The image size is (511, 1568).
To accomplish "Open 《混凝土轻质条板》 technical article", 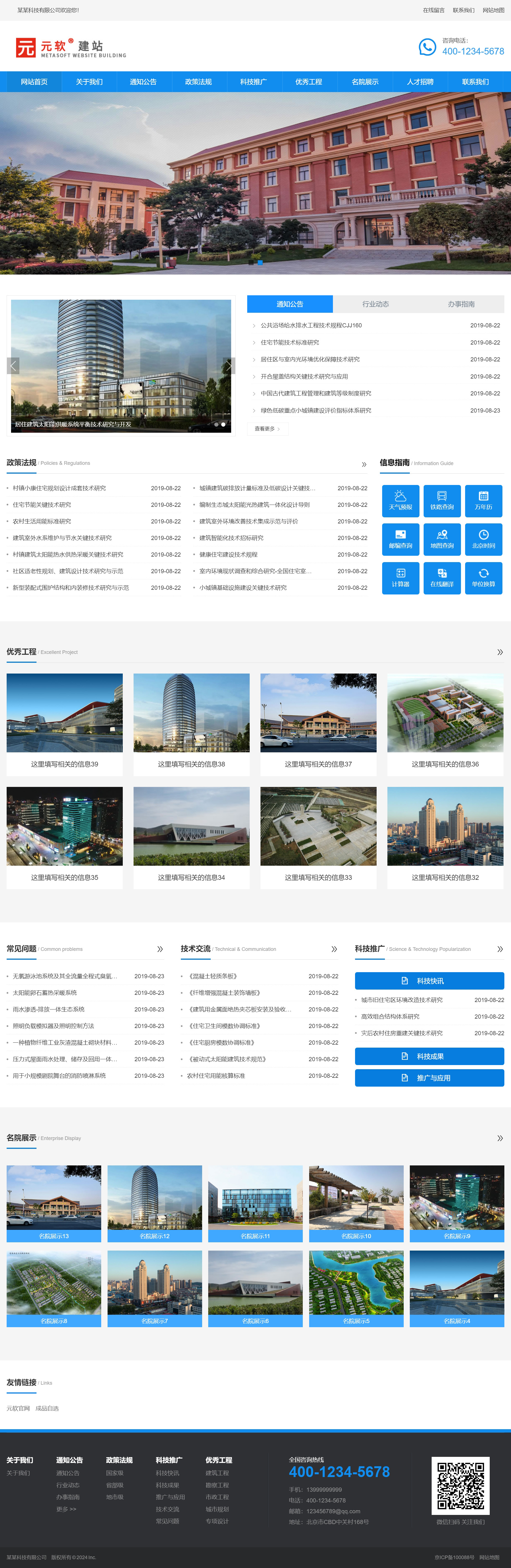I will pos(213,976).
